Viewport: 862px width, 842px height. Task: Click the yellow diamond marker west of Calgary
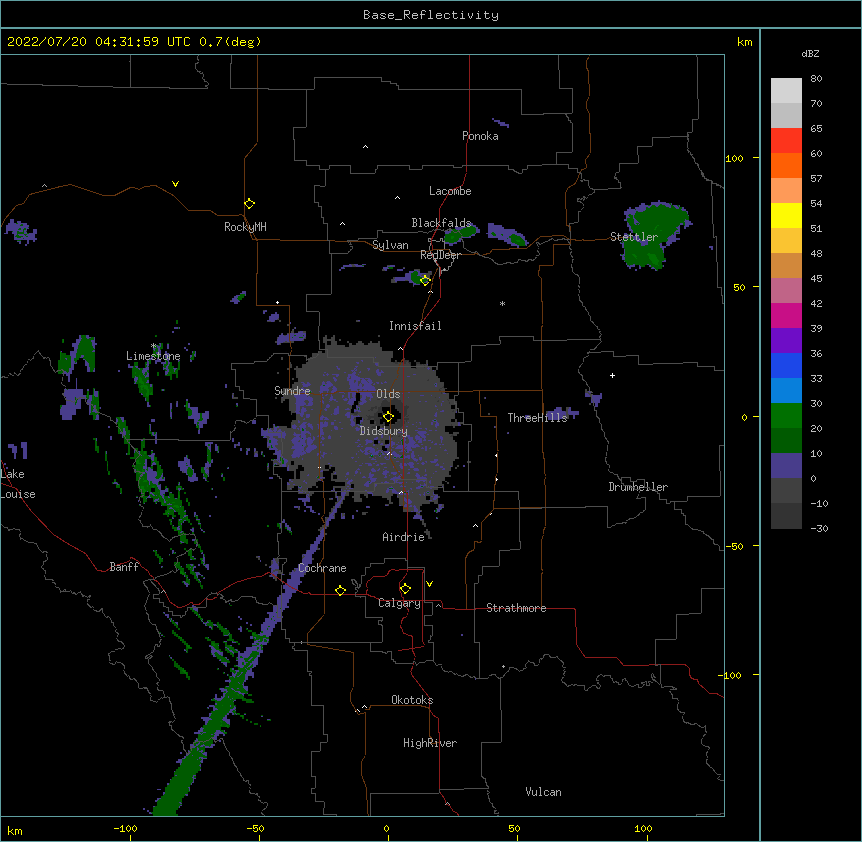tap(340, 590)
